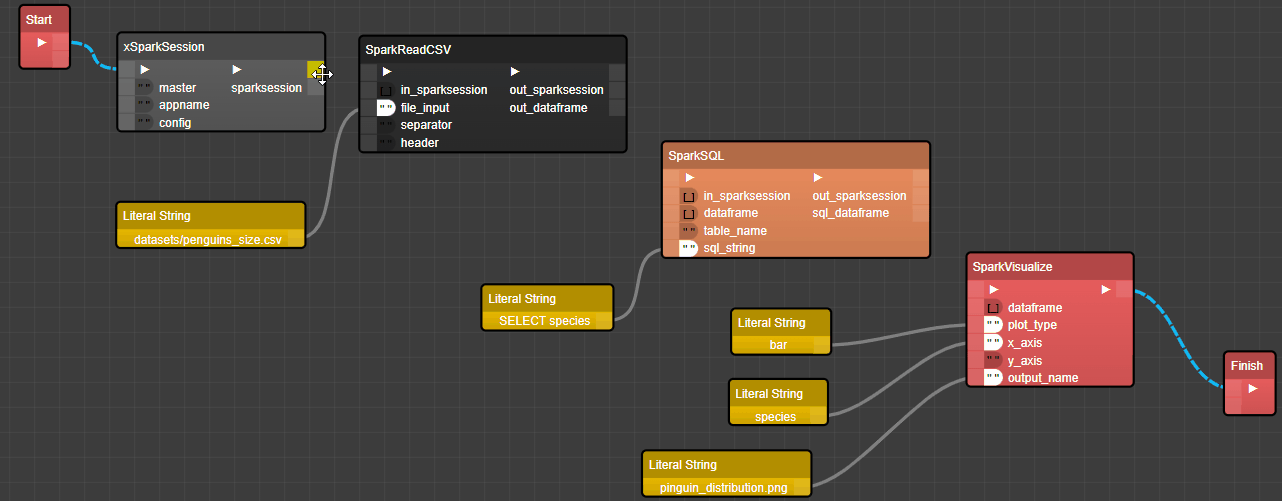Screen dimensions: 1282x501
Task: Select the sql_string port on SparkSQL
Action: (688, 248)
